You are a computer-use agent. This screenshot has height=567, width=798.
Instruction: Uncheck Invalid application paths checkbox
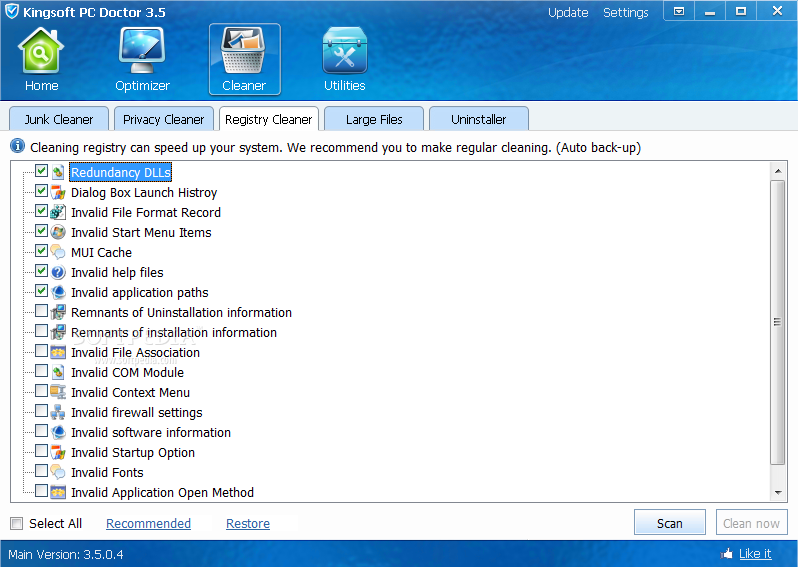pos(41,291)
